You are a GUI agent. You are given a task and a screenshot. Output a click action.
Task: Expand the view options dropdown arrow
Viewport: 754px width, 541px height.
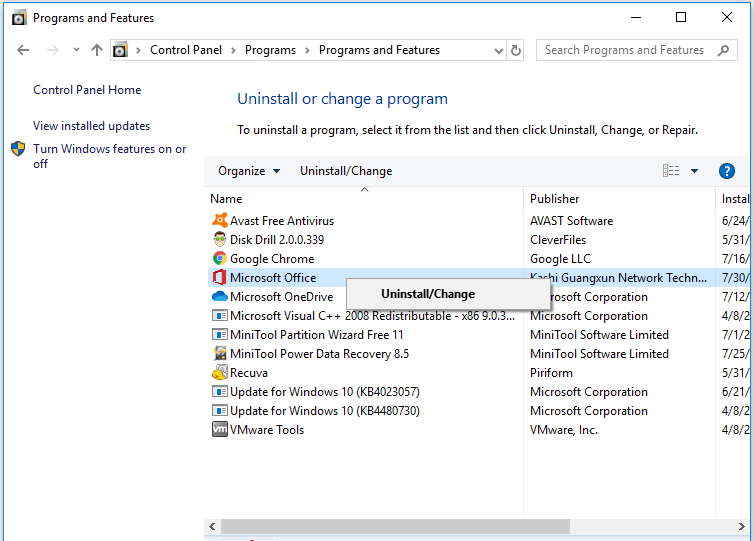click(x=694, y=171)
